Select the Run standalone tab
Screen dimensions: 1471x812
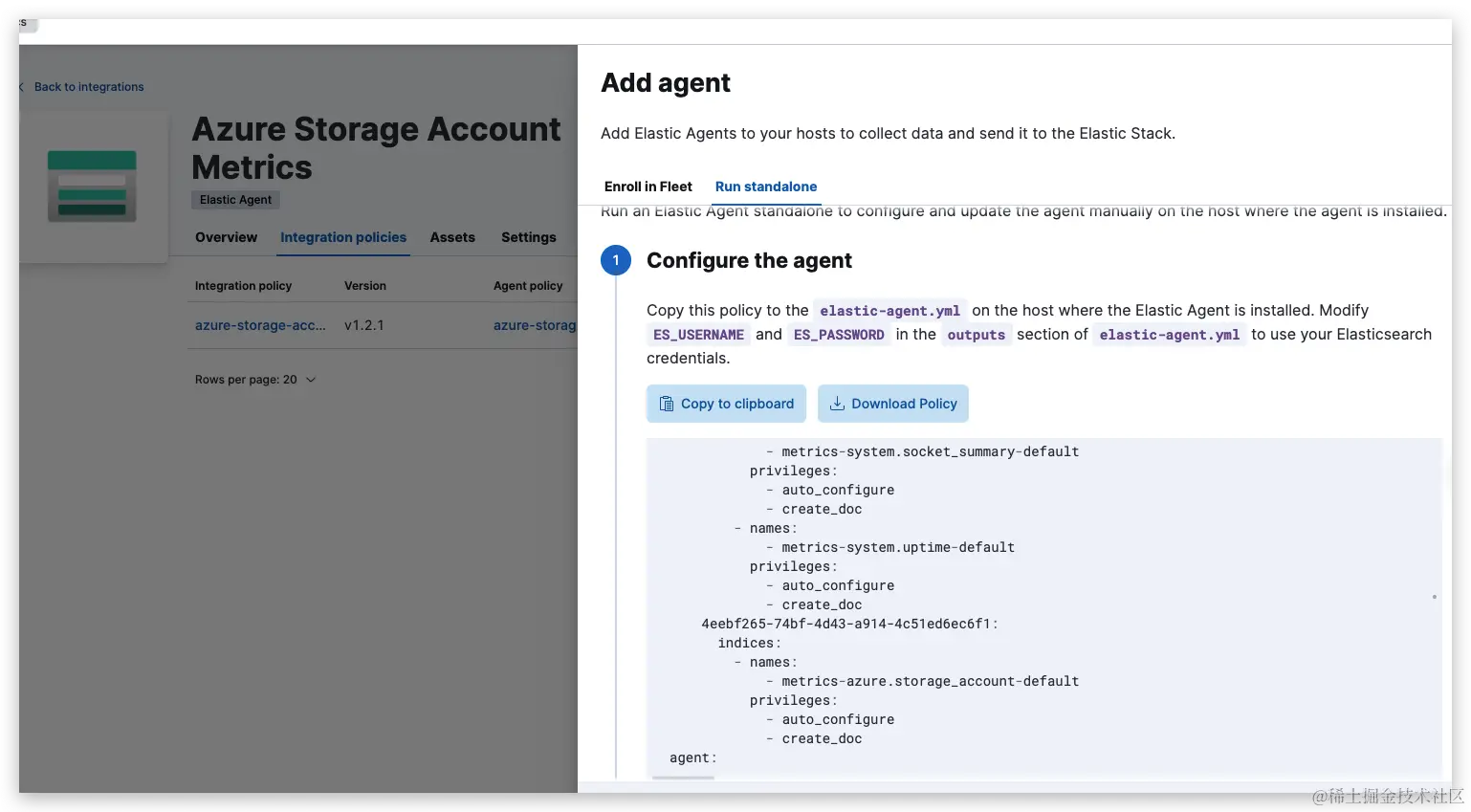766,187
